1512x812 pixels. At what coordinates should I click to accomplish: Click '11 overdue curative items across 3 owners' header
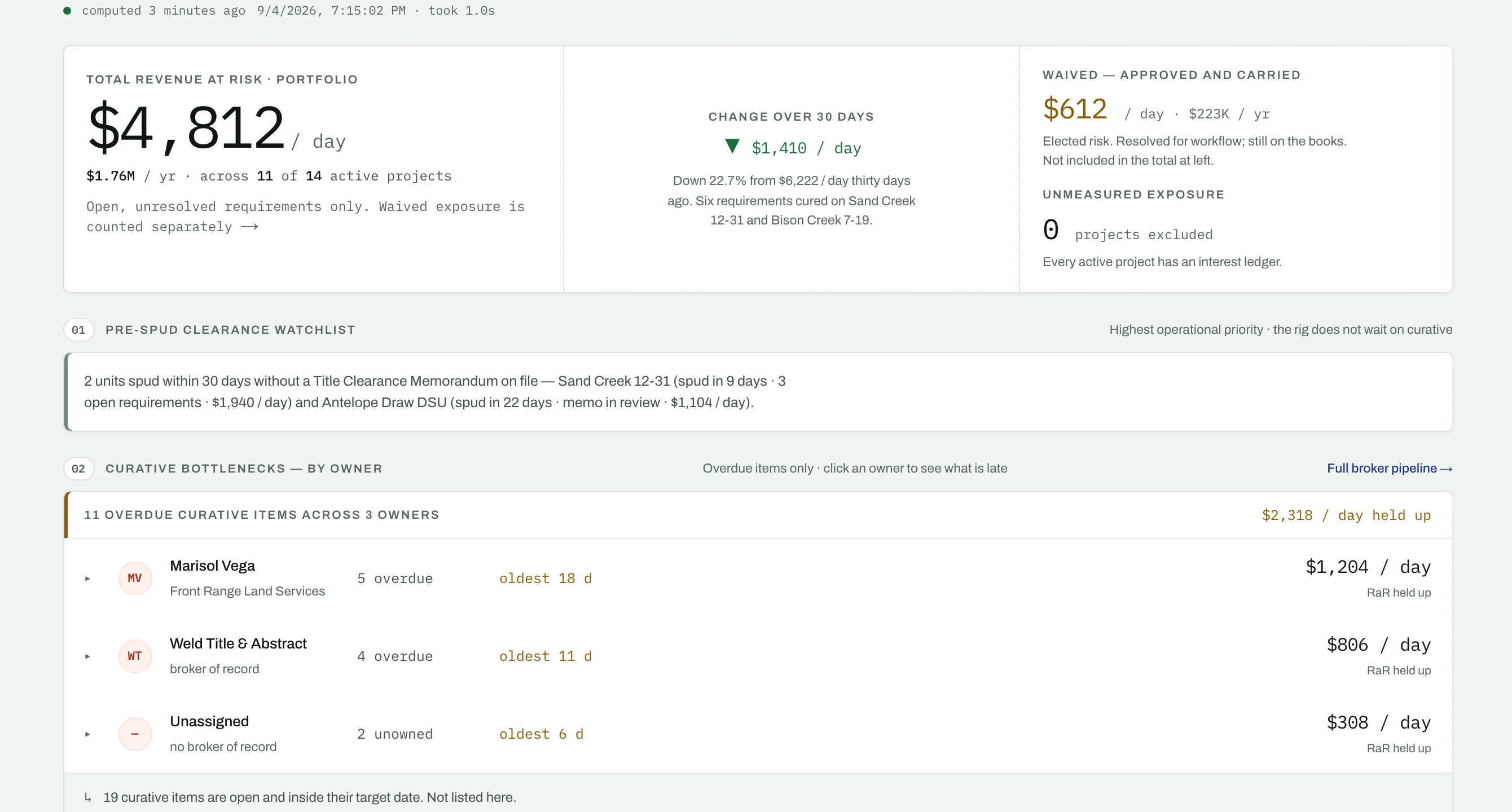click(262, 514)
